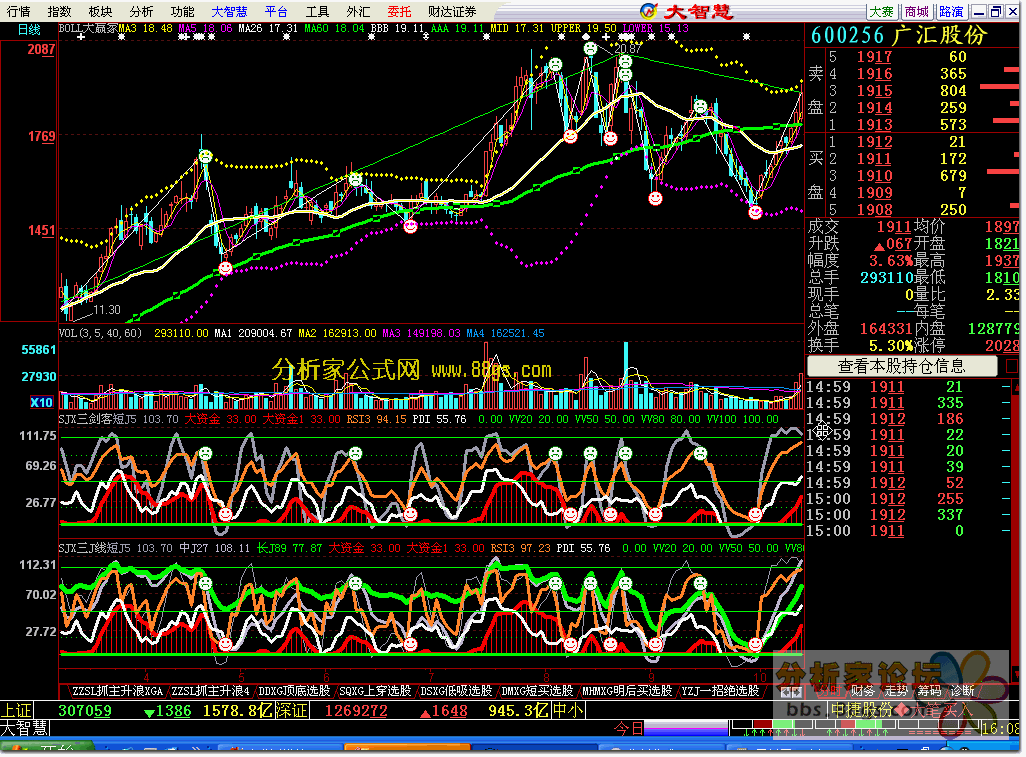Viewport: 1026px width, 757px height.
Task: Select the ZZSL抓主升浪4 tab
Action: (x=210, y=690)
